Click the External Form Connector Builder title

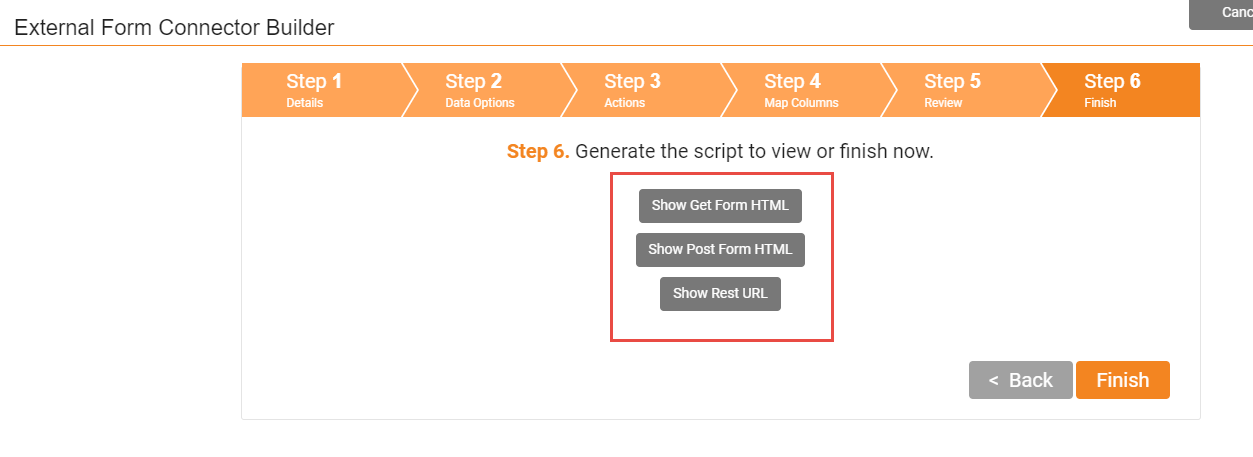coord(174,27)
